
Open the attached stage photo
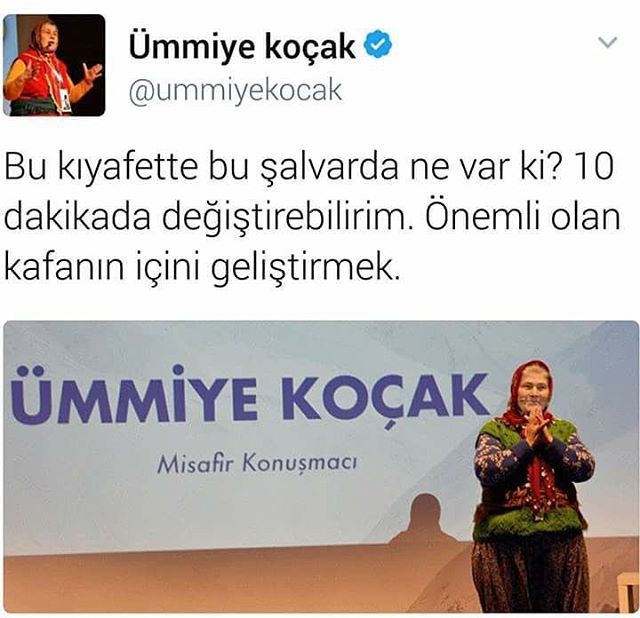tap(321, 467)
